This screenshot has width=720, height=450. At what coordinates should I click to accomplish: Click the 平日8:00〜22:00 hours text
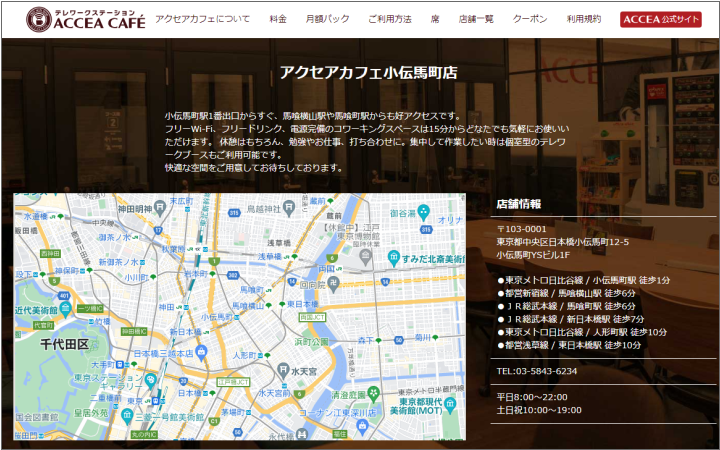[532, 397]
